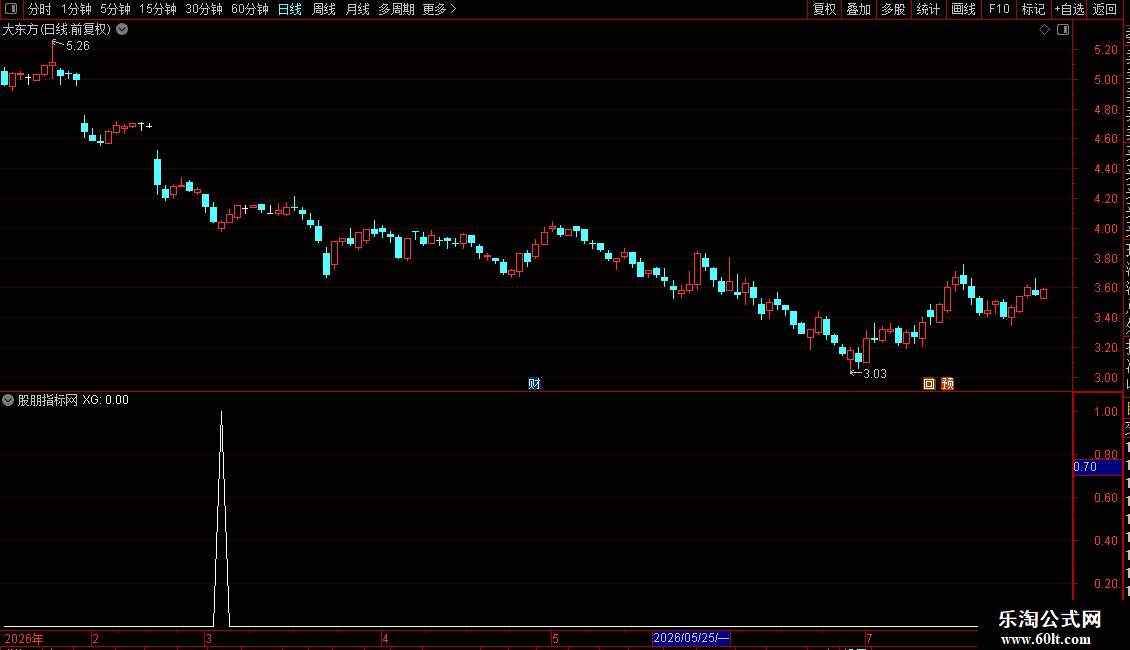Screen dimensions: 1130x650
Task: Click month 3 on the time axis
Action: click(x=208, y=639)
